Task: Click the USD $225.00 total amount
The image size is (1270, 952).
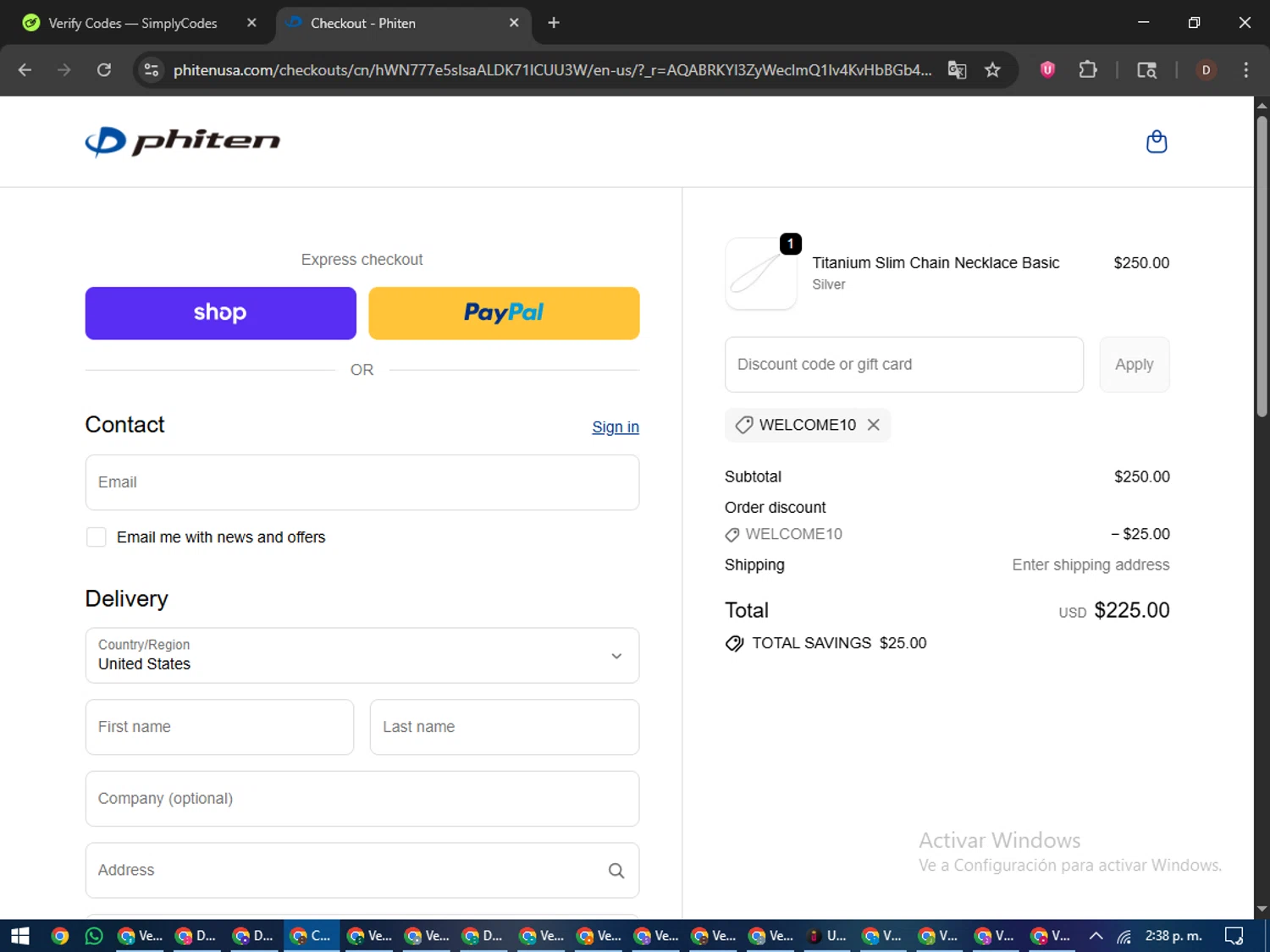Action: pos(1113,610)
